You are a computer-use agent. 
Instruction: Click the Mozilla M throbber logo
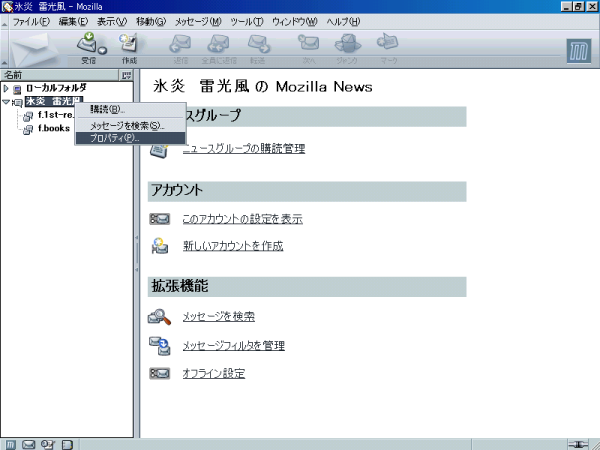coord(579,51)
